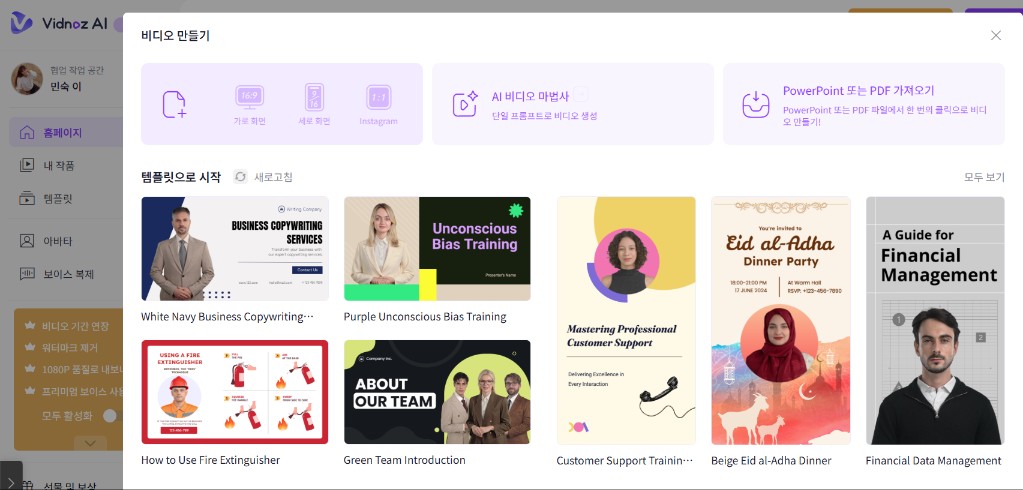Open the AI 비디오 마법사 video icon
Viewport: 1023px width, 490px height.
[465, 104]
